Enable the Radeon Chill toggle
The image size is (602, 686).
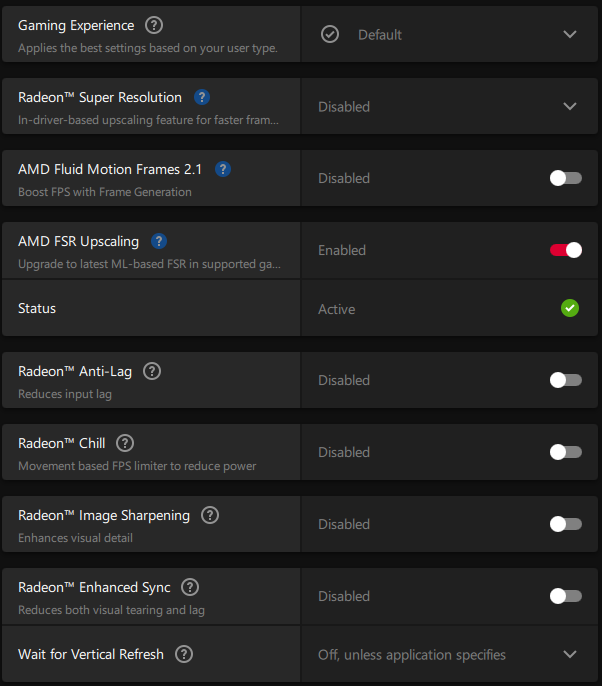[x=566, y=452]
